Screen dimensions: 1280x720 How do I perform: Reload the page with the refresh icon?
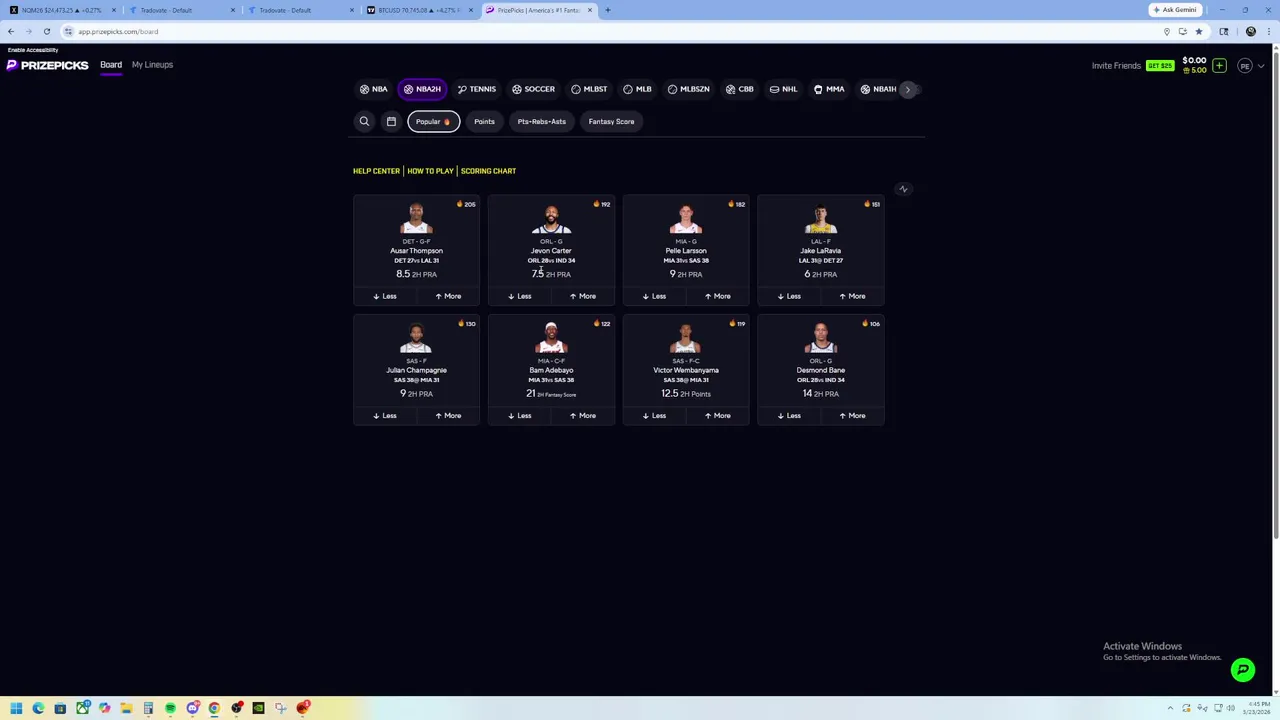[46, 31]
